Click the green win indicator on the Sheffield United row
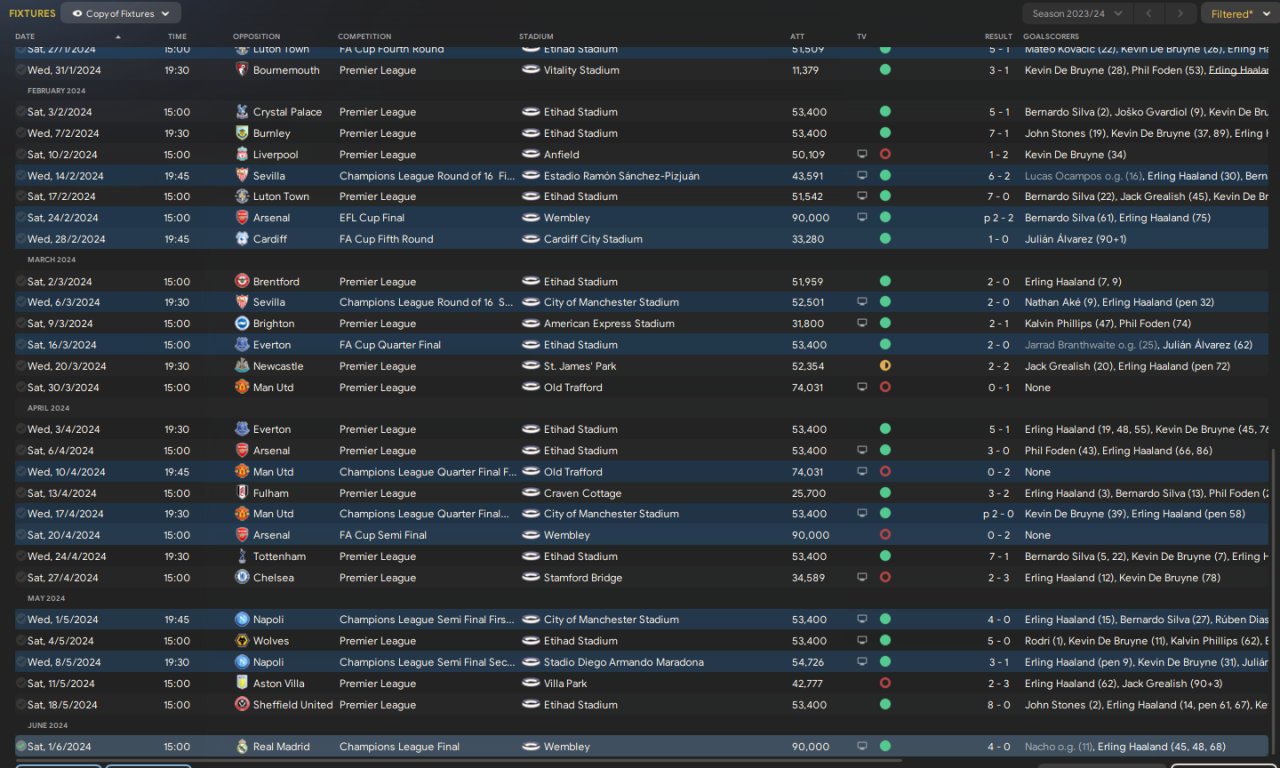Viewport: 1280px width, 768px height. pos(885,705)
